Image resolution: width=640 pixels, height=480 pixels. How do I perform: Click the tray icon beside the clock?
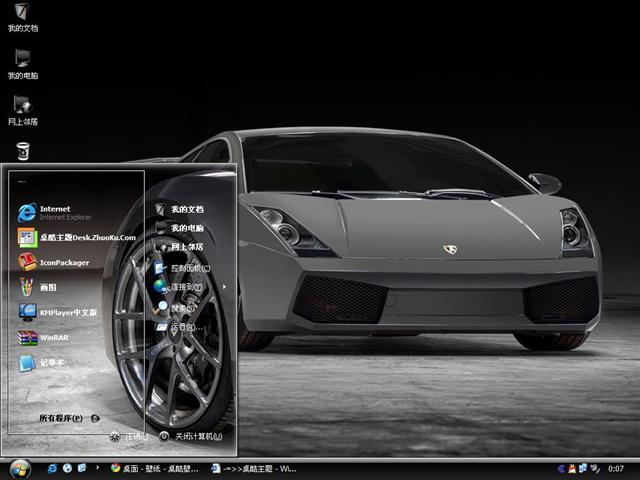[596, 469]
